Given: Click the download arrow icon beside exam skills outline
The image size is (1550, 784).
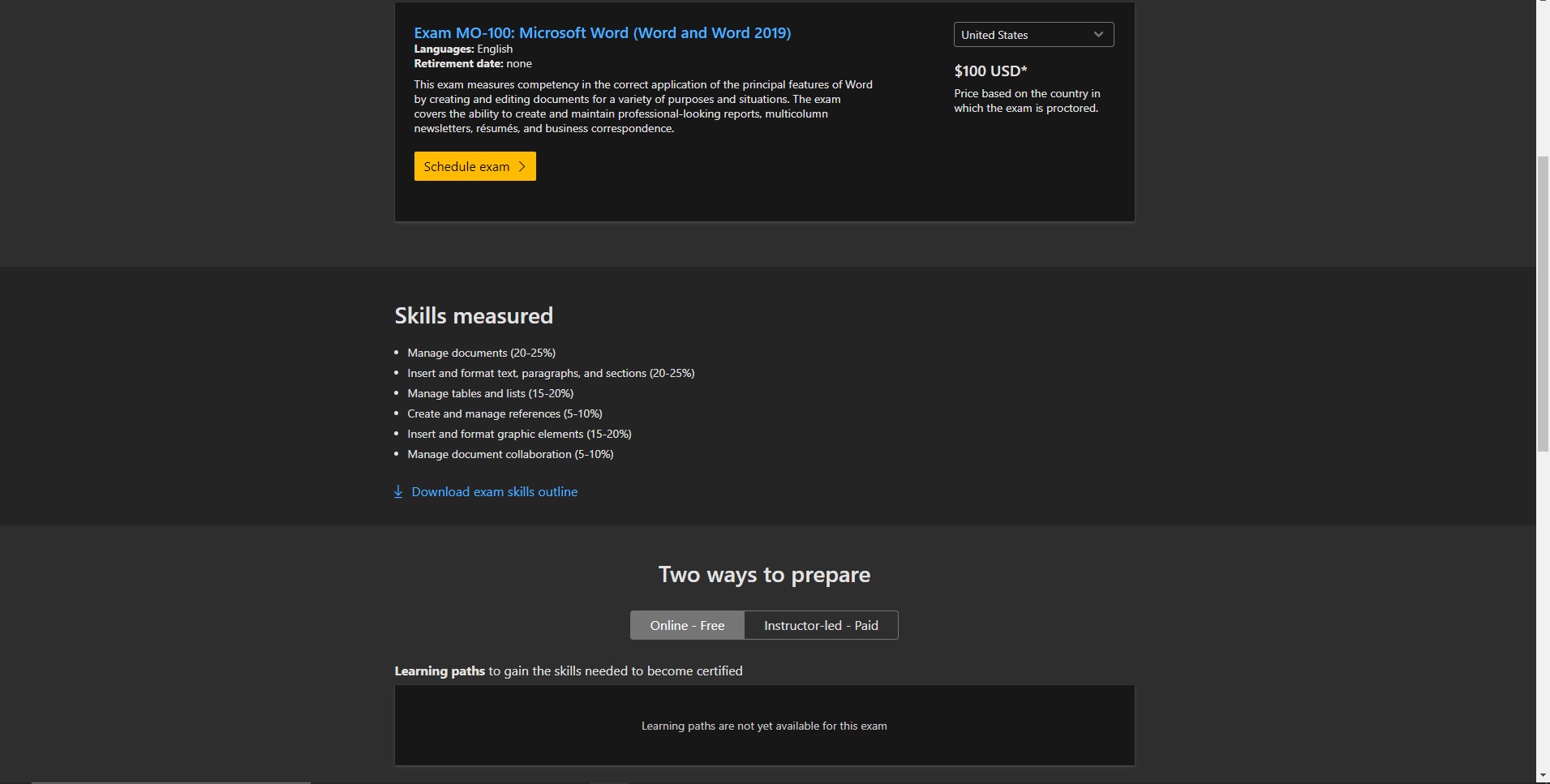Looking at the screenshot, I should coord(398,491).
